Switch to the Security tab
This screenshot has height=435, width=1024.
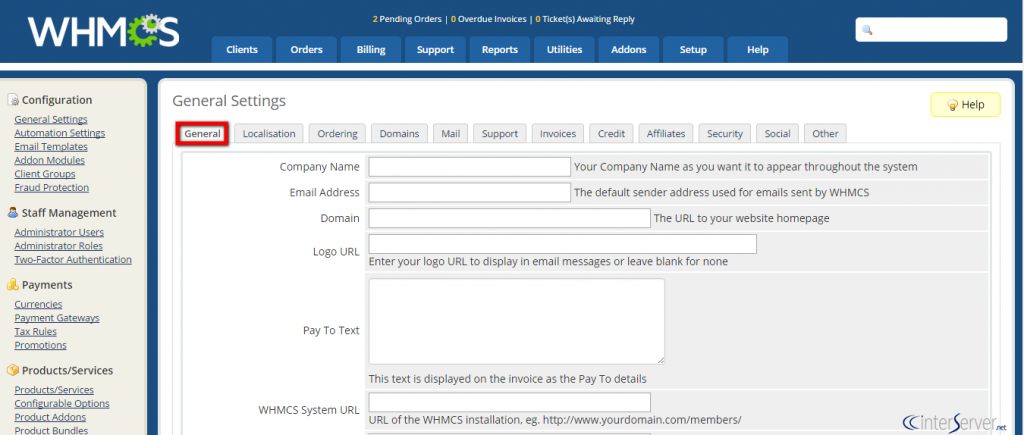[x=725, y=133]
